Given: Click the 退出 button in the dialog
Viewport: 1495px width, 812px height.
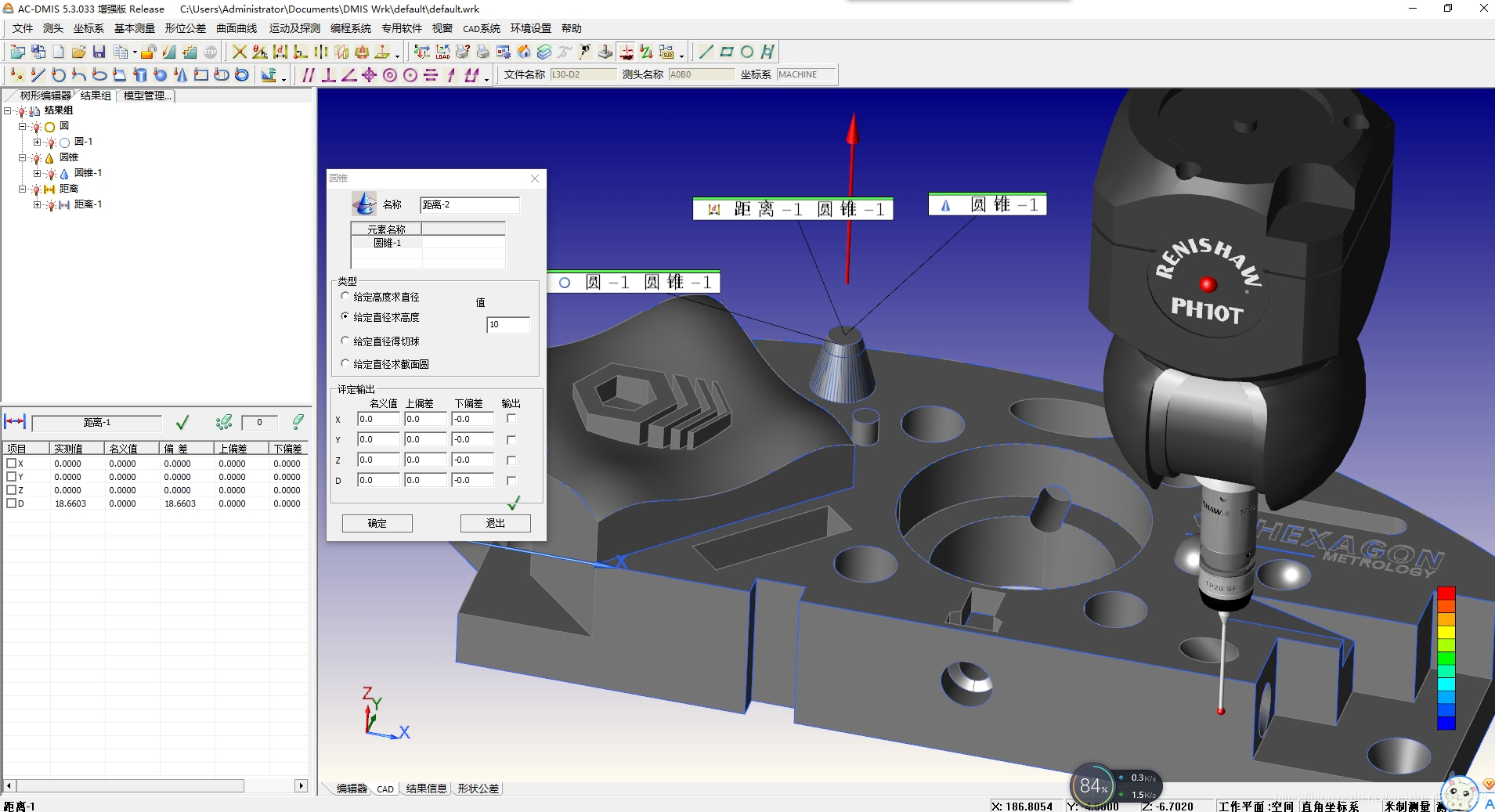Looking at the screenshot, I should coord(496,523).
